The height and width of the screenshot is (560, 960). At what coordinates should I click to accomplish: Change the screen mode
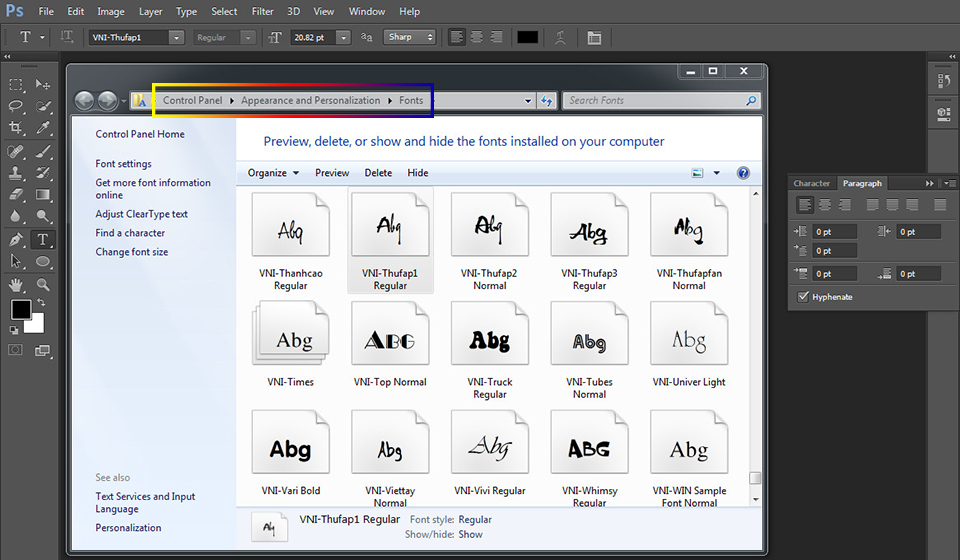(x=43, y=350)
